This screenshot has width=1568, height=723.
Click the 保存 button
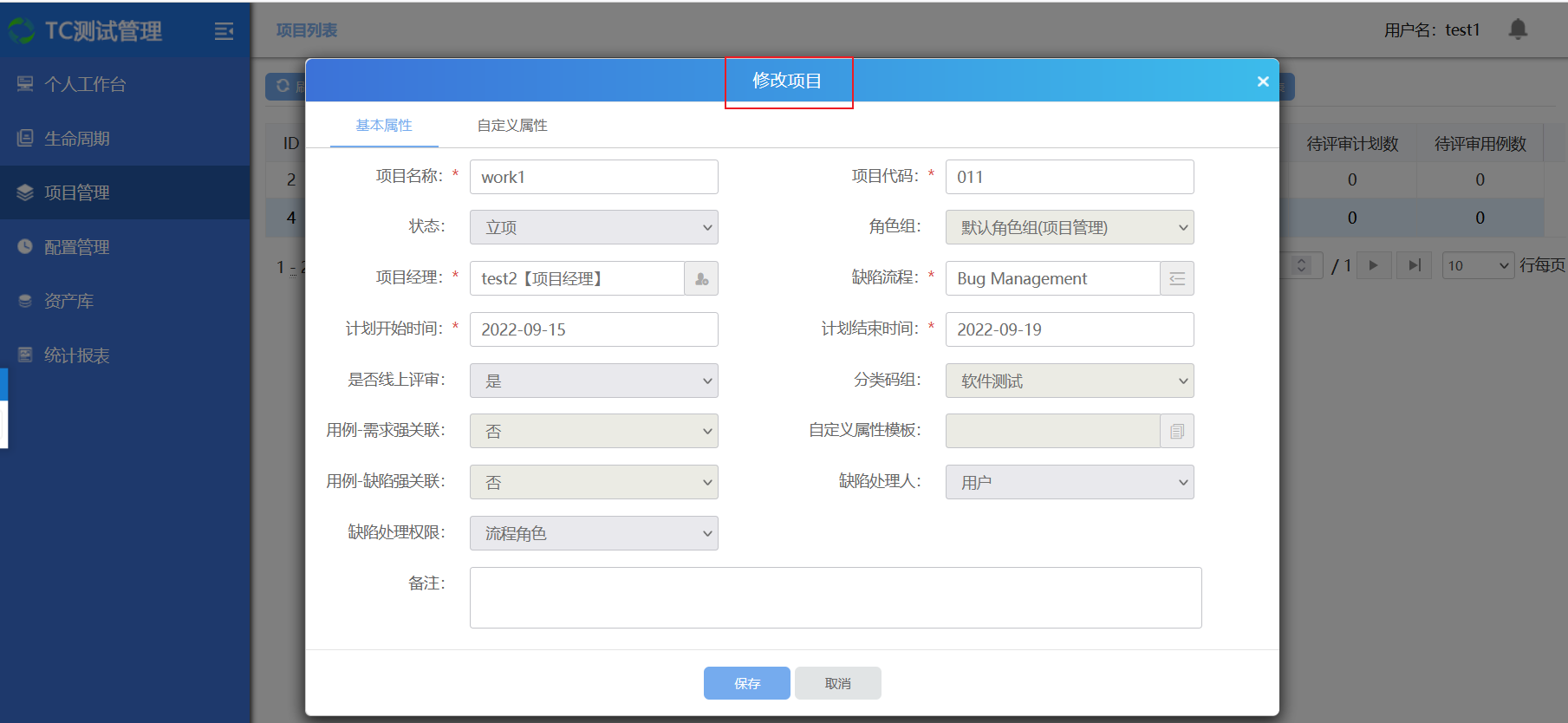pos(746,683)
